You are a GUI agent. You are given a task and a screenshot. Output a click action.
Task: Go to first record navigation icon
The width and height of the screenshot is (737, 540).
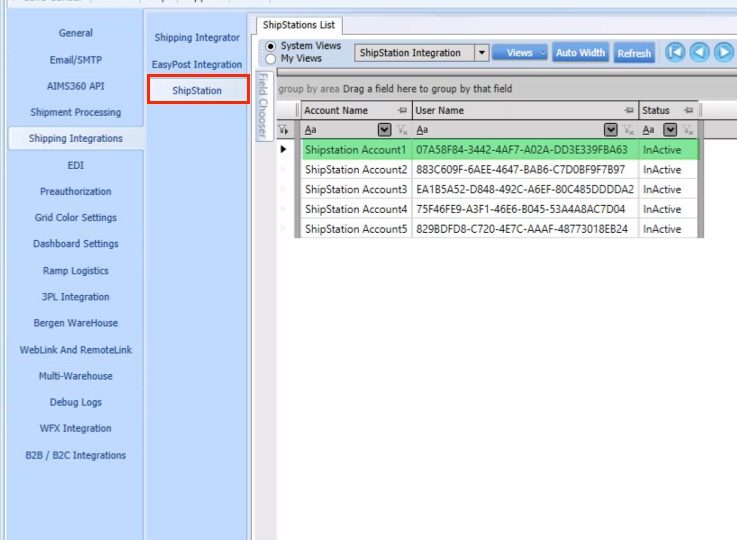coord(675,53)
